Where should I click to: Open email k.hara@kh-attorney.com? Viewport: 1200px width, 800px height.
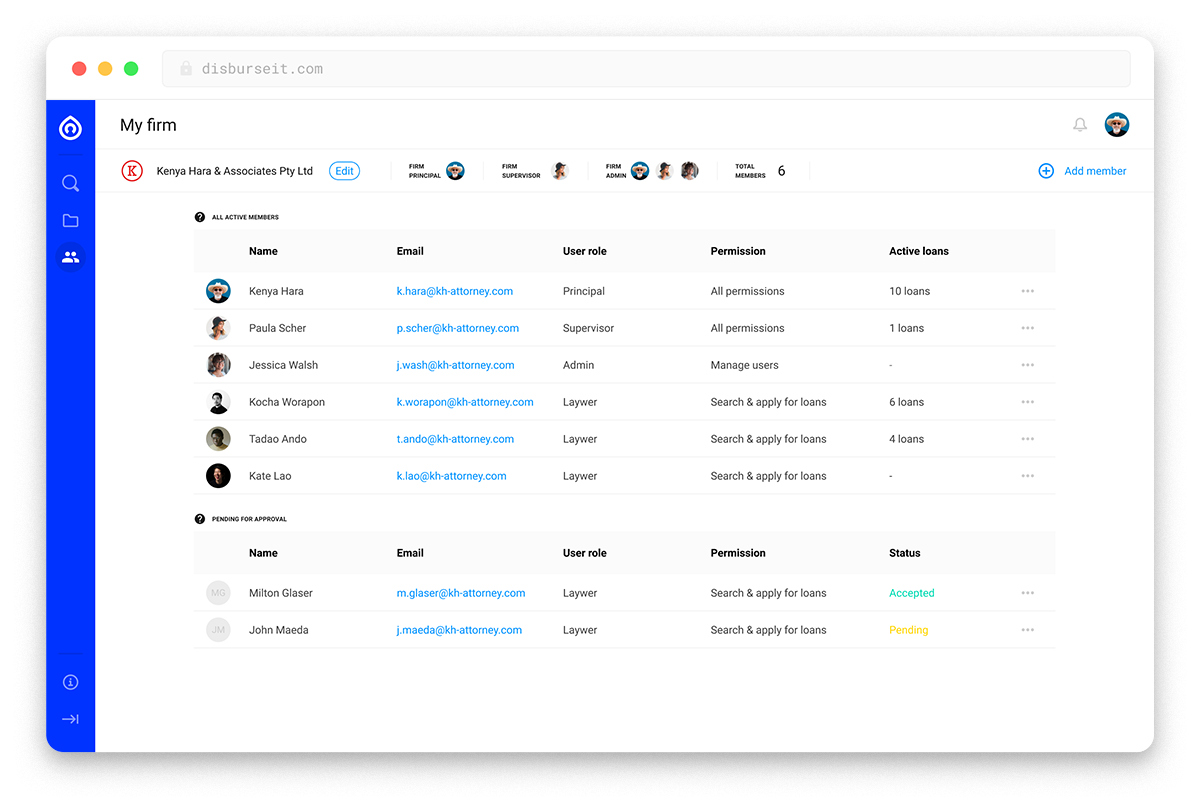pos(455,291)
